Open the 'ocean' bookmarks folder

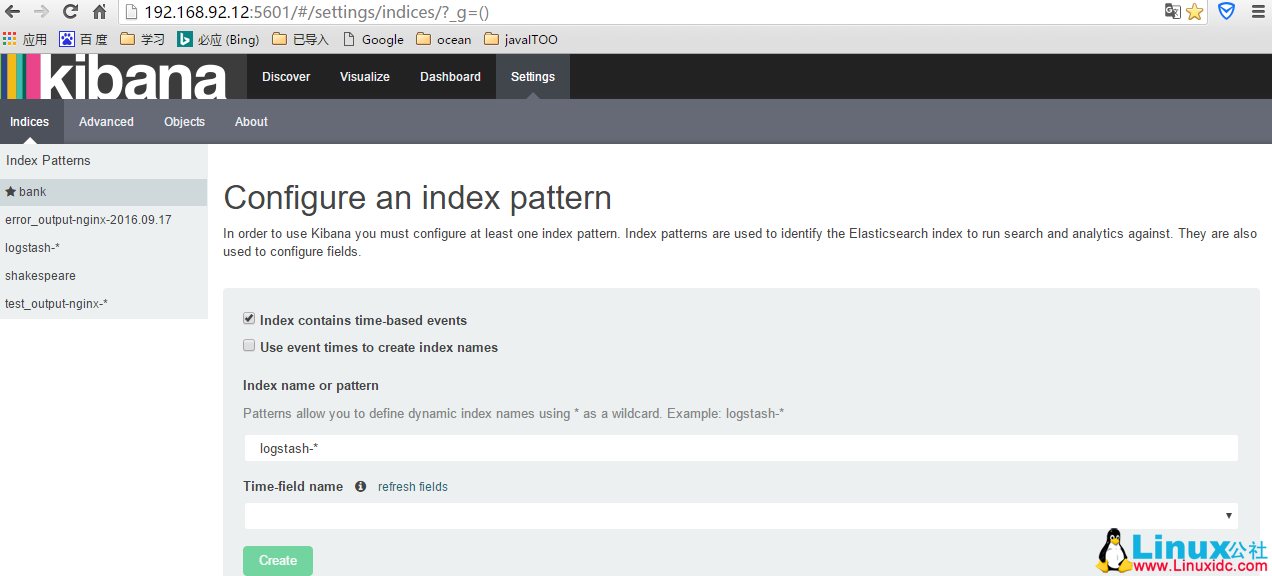[x=443, y=40]
